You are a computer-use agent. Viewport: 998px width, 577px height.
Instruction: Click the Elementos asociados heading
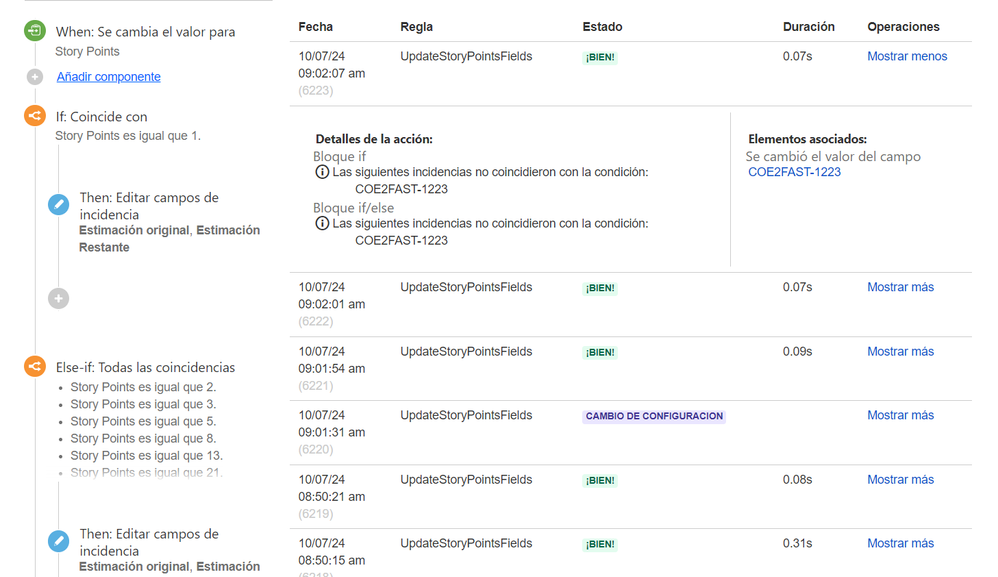tap(807, 139)
